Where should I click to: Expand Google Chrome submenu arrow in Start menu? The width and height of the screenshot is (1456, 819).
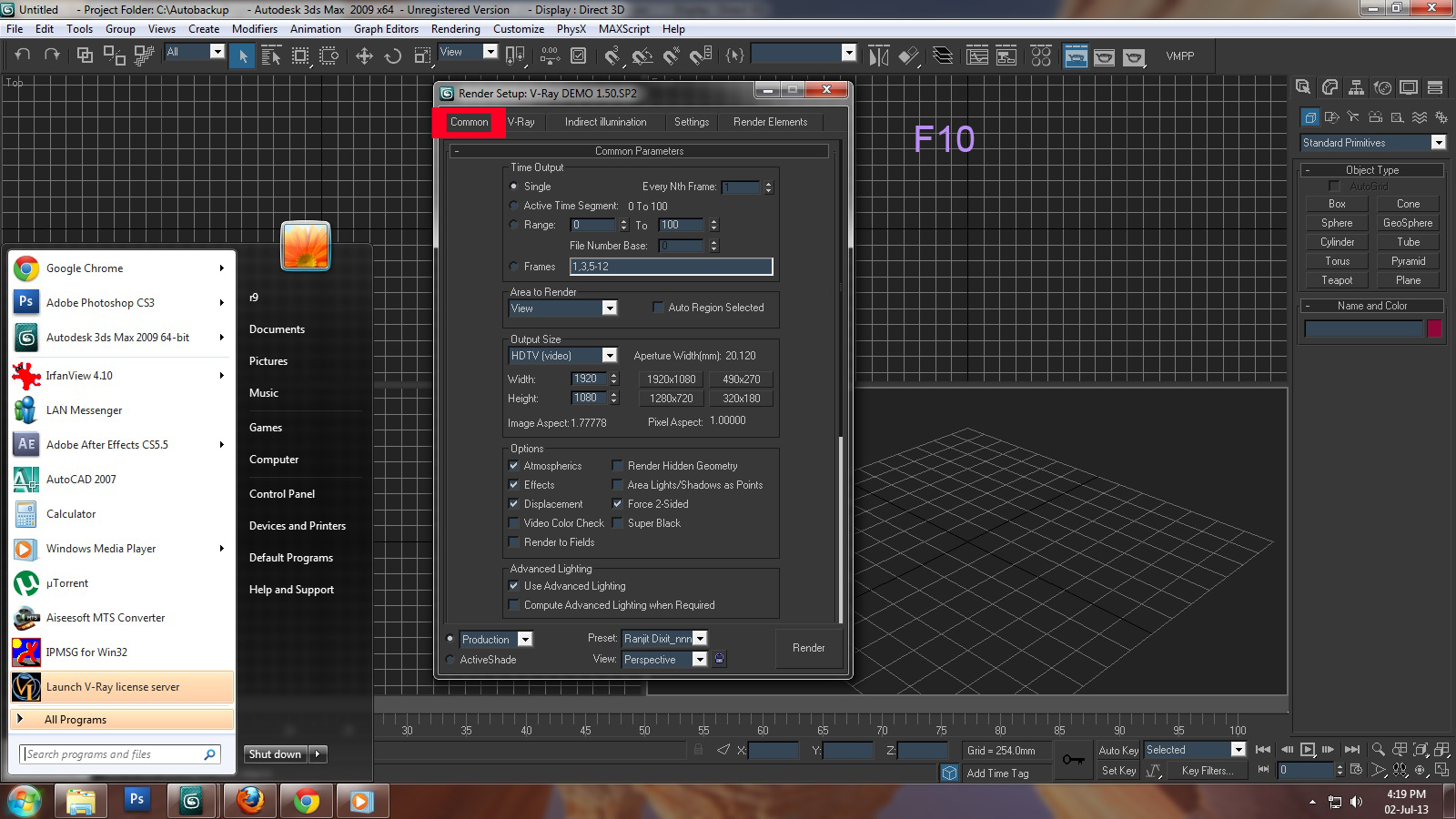221,268
